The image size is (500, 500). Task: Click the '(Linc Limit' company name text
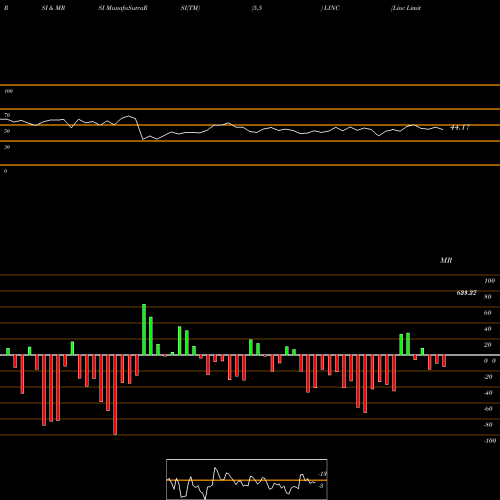(x=406, y=8)
